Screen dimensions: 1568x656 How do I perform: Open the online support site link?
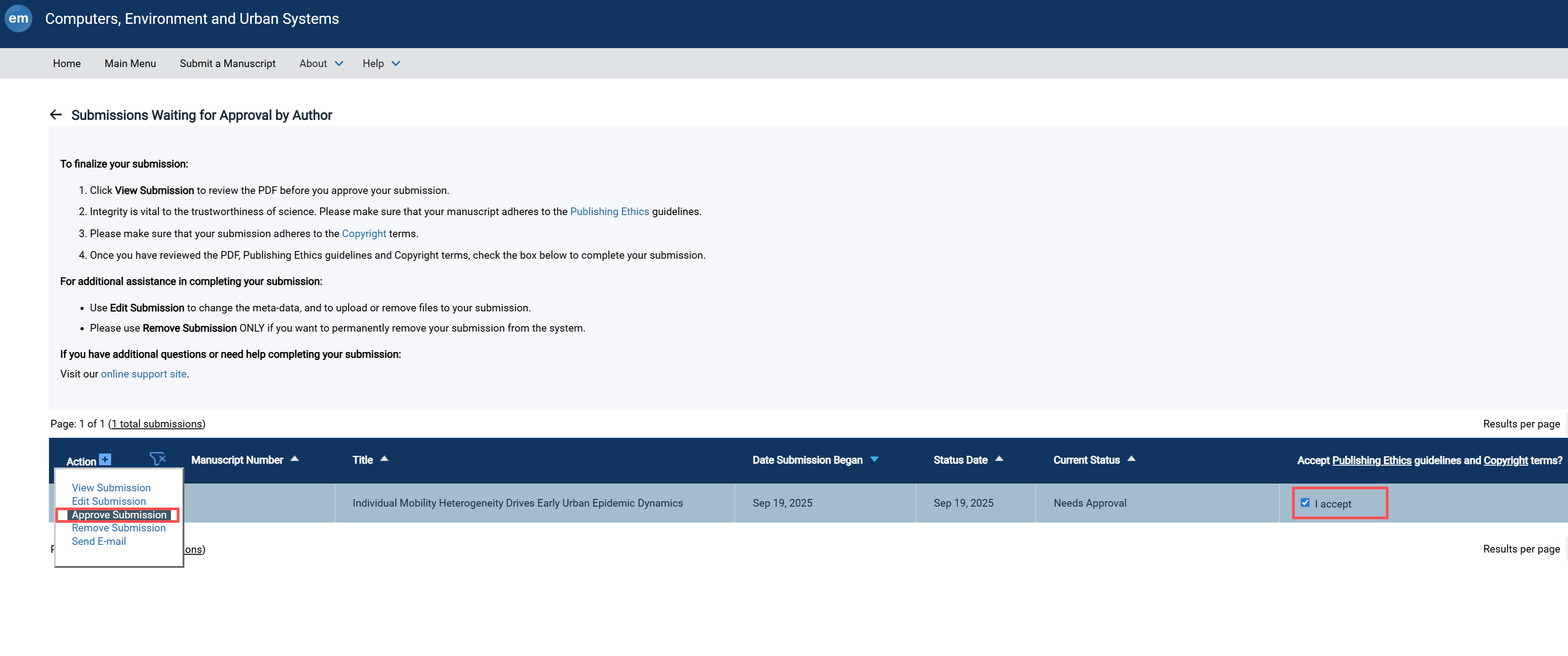click(x=143, y=373)
